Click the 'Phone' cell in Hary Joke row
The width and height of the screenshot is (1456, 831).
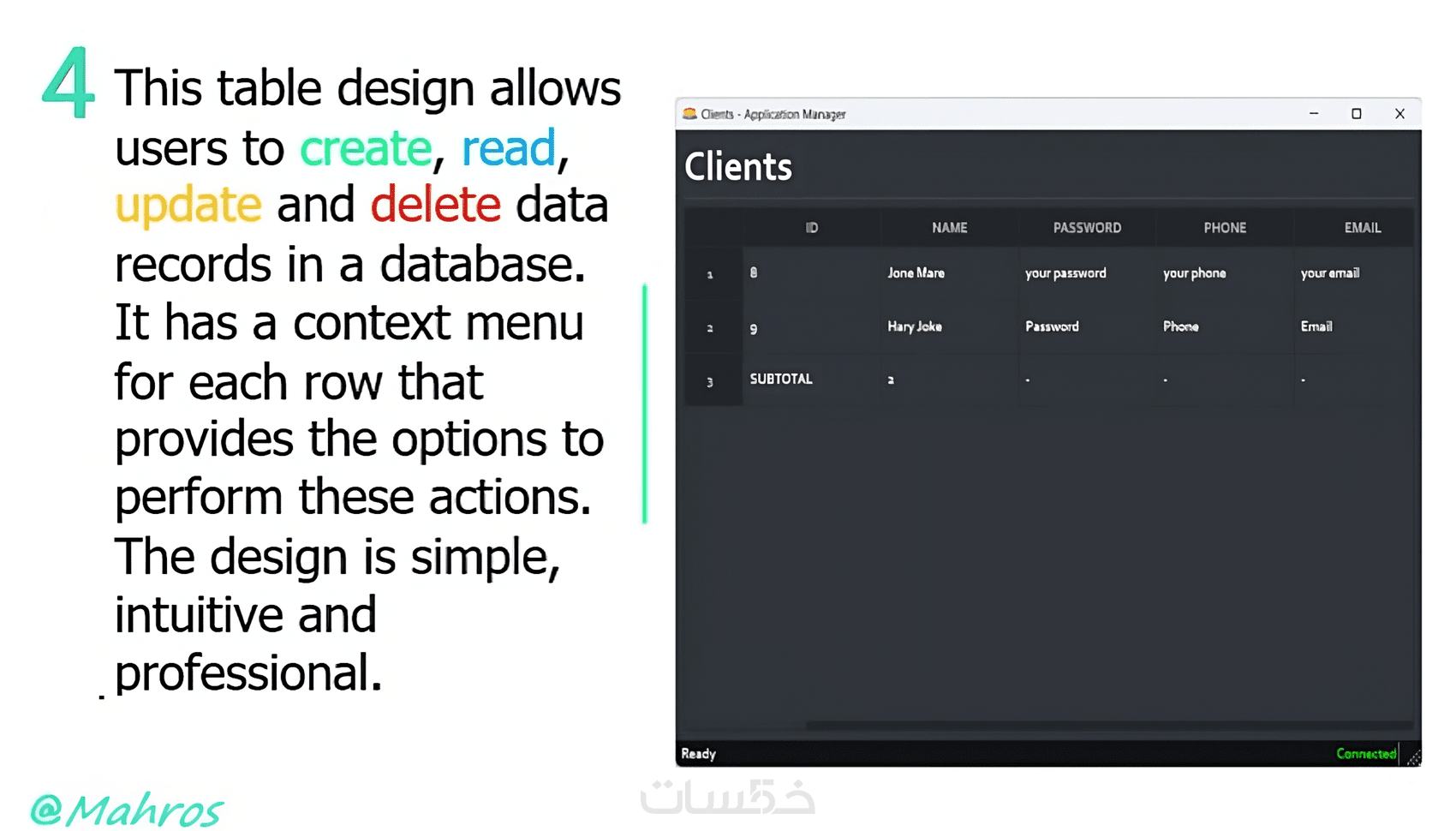coord(1225,326)
